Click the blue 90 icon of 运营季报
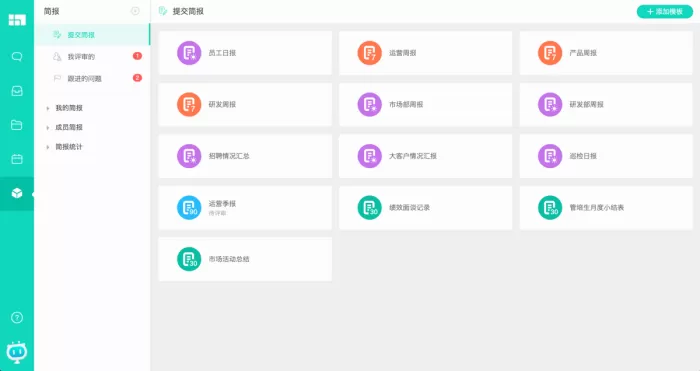 point(189,208)
